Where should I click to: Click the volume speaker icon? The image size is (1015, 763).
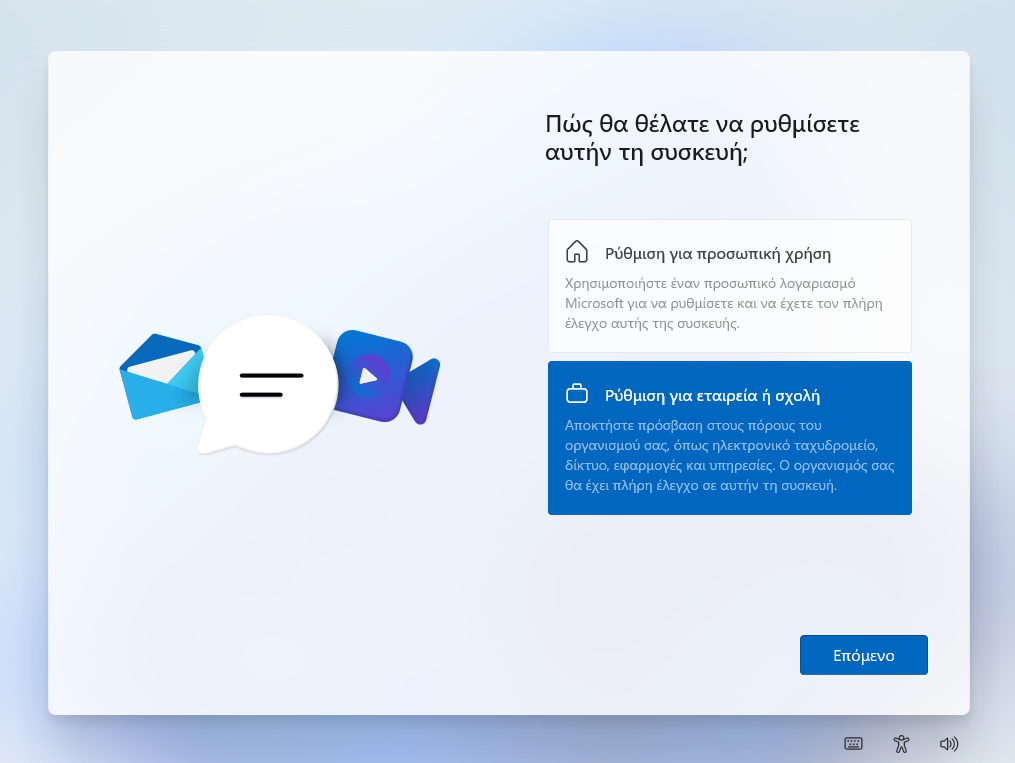[949, 743]
